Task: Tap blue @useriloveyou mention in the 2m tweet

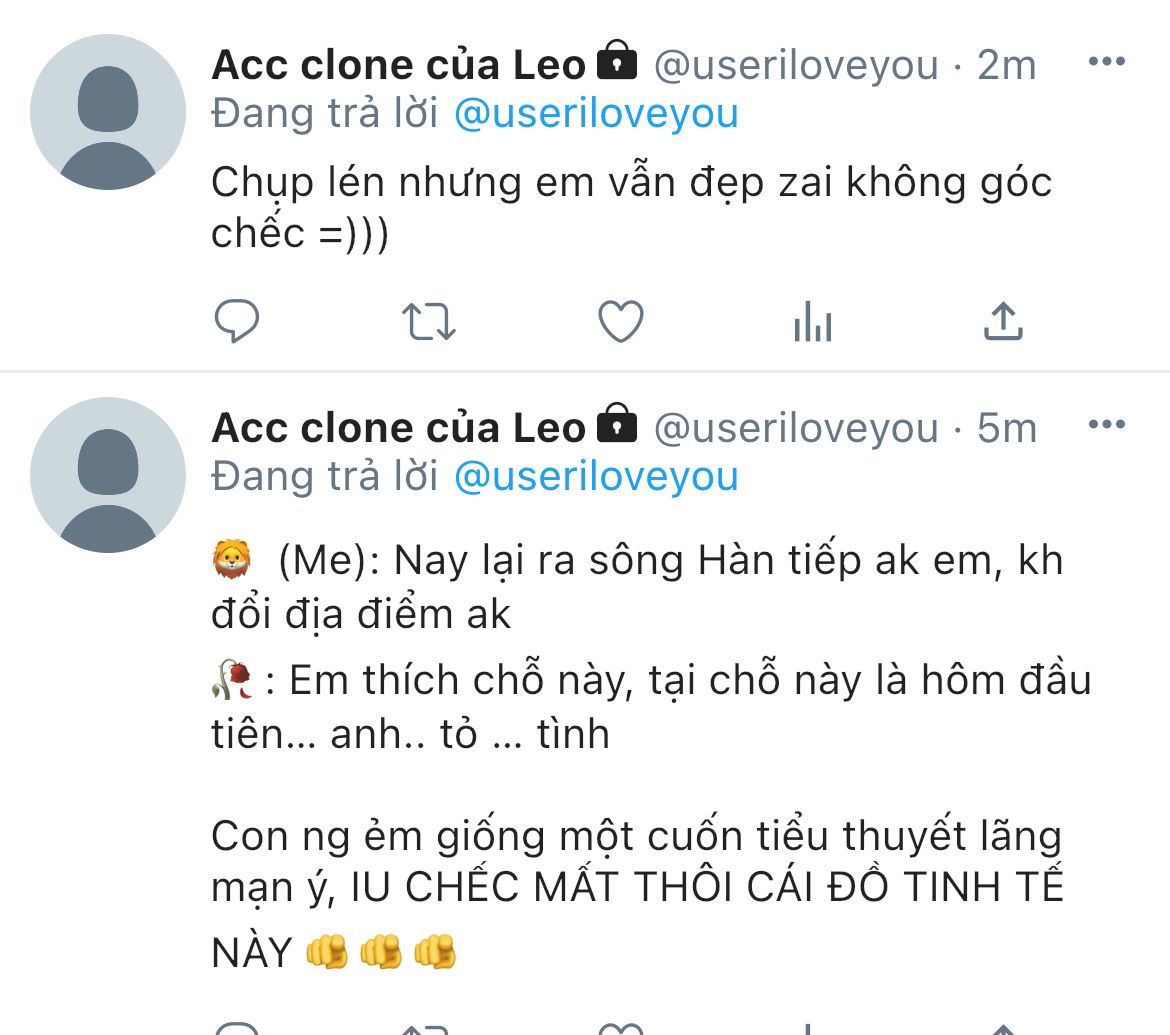Action: (x=596, y=114)
